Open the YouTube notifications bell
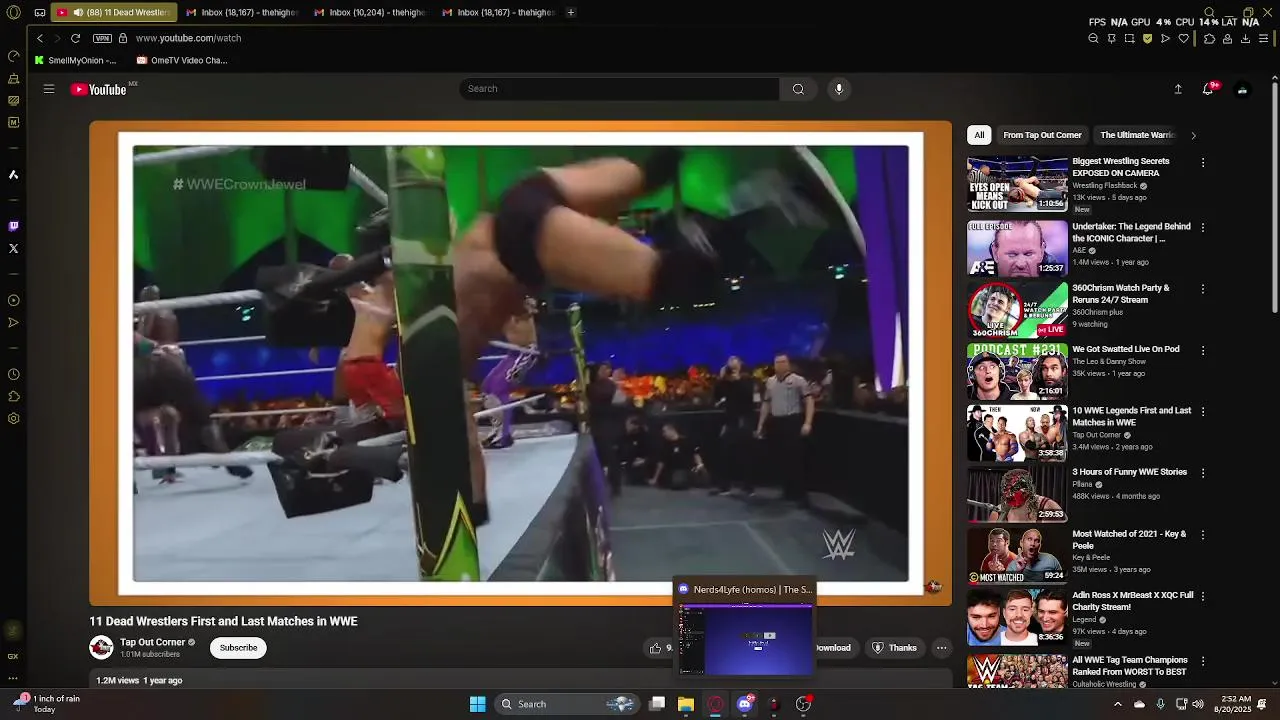Screen dimensions: 1280x720 coord(1208,89)
